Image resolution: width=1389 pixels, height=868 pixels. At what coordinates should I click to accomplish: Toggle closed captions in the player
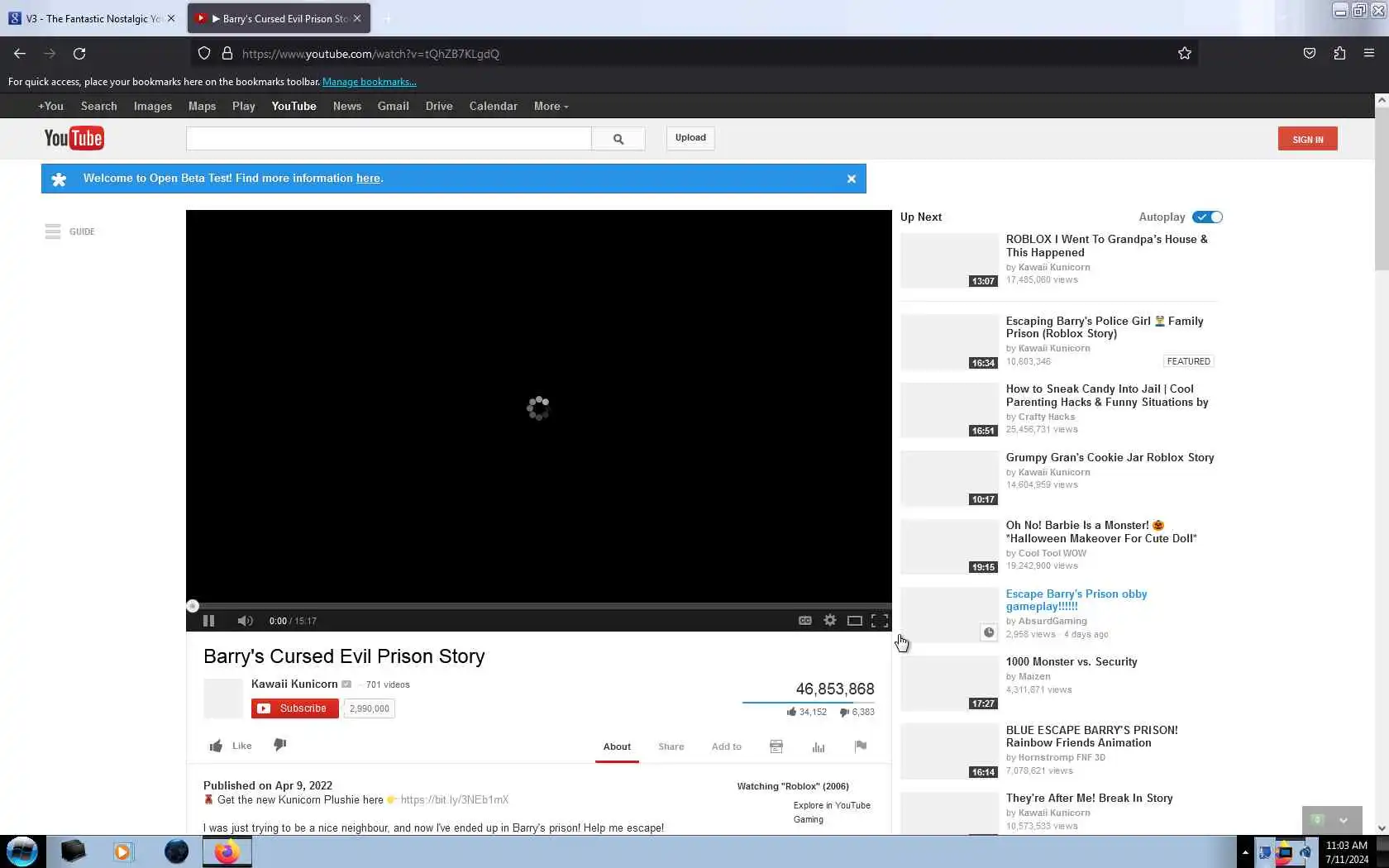click(804, 620)
